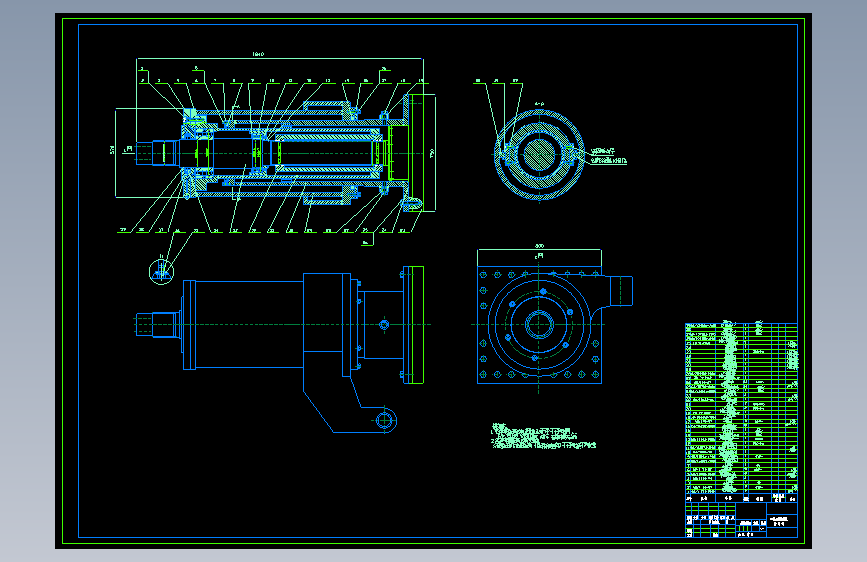Click the stepped shaft end in the side view

158,325
